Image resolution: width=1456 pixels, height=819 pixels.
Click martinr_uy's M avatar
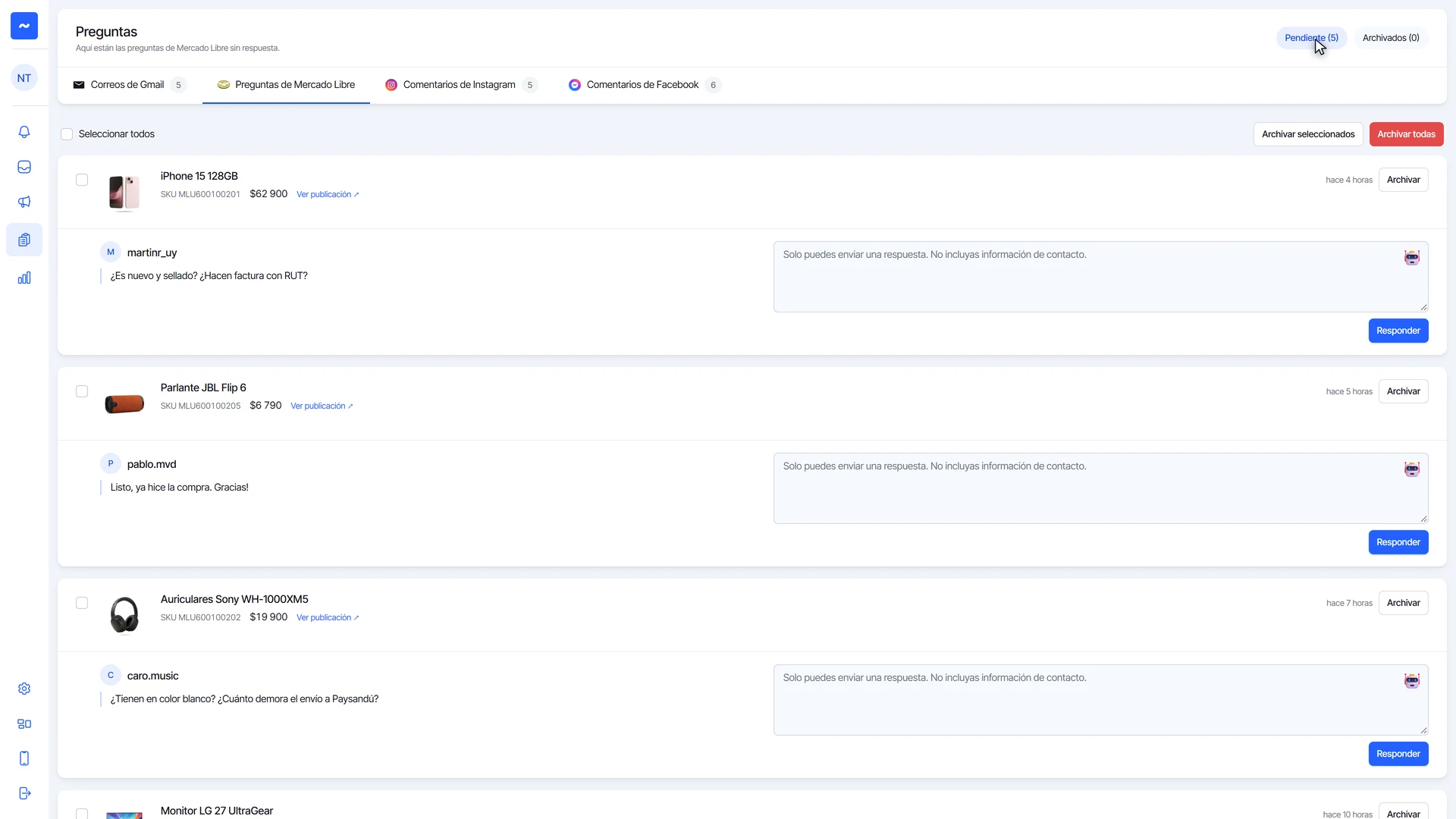coord(111,253)
